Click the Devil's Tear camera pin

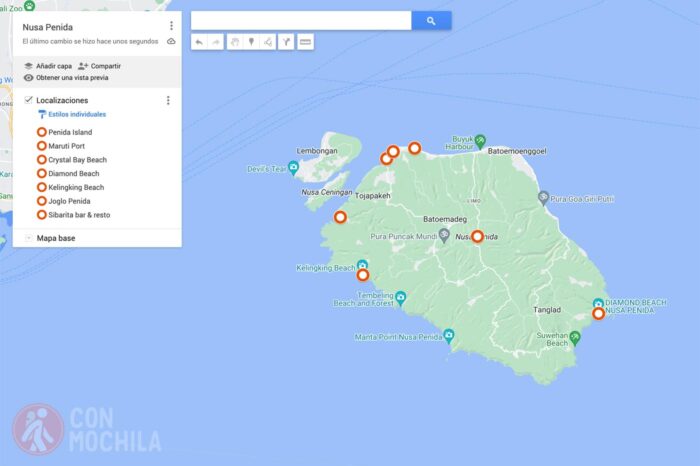click(293, 168)
